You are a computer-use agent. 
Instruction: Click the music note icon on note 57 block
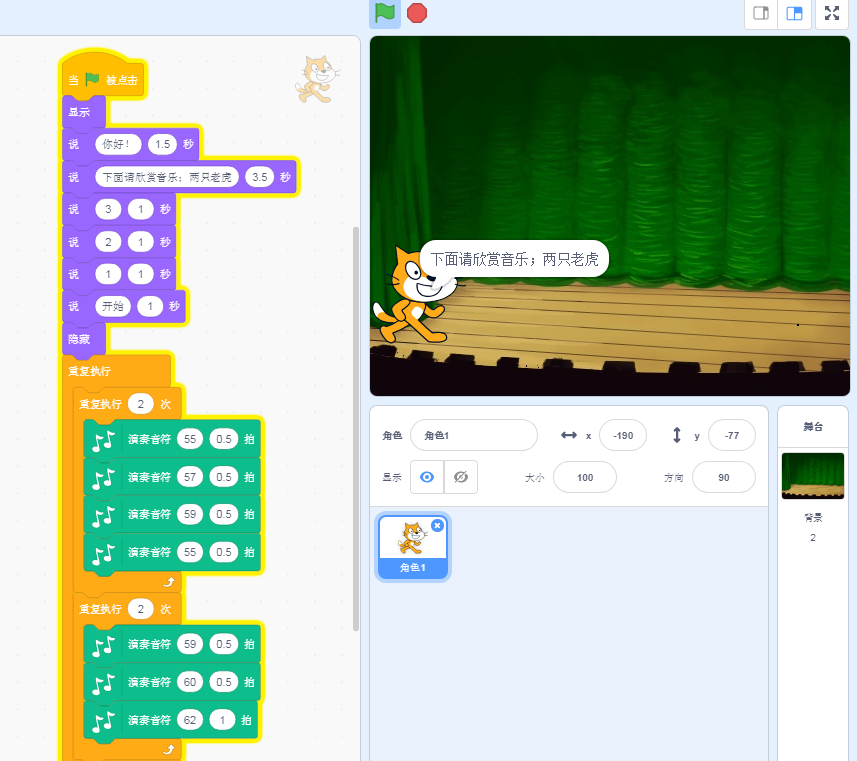pyautogui.click(x=103, y=478)
